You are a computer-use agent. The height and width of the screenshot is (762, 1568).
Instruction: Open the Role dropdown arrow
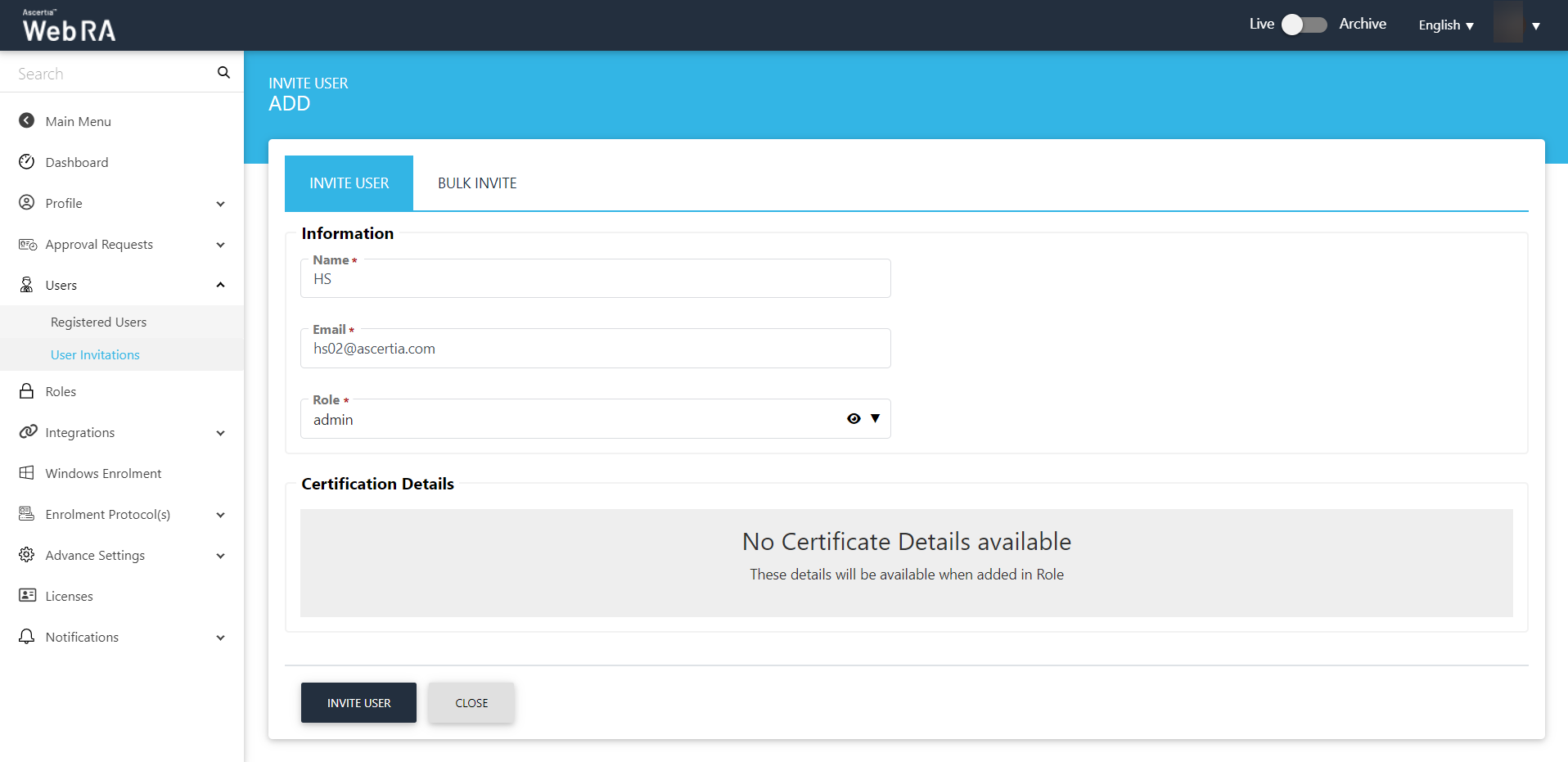(x=876, y=419)
